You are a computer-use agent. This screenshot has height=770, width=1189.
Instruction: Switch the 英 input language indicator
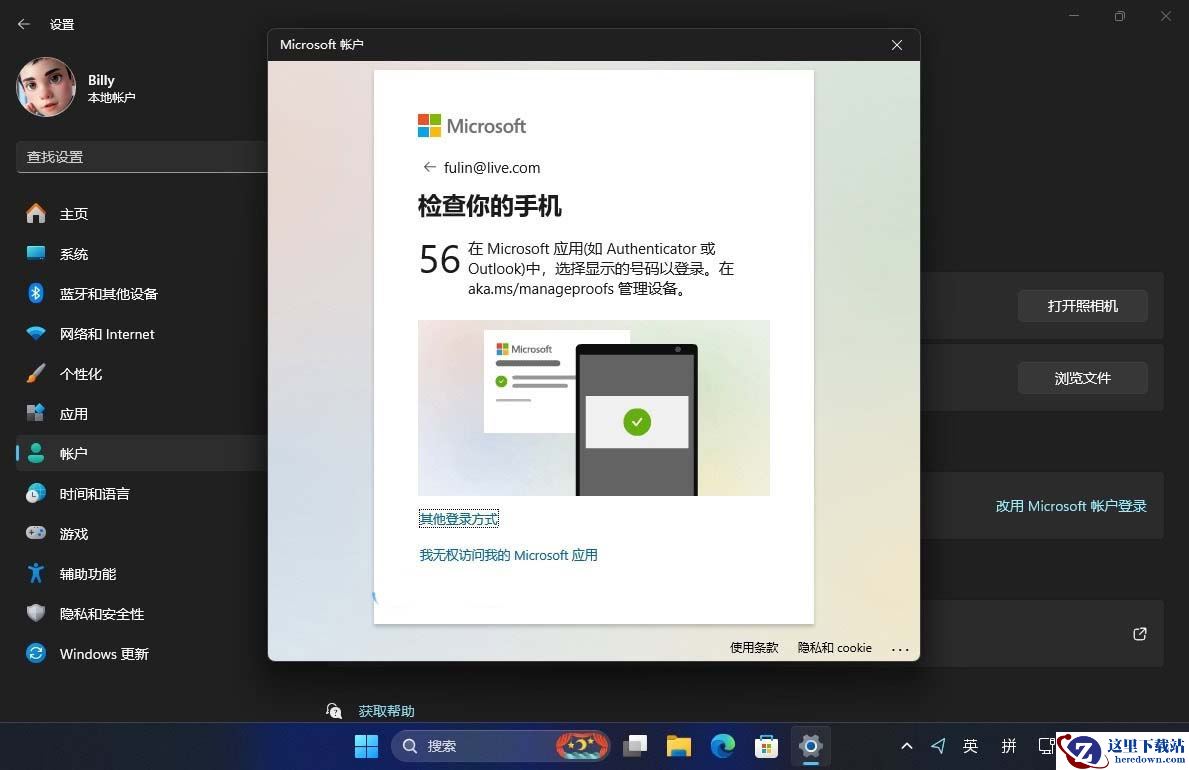(971, 746)
